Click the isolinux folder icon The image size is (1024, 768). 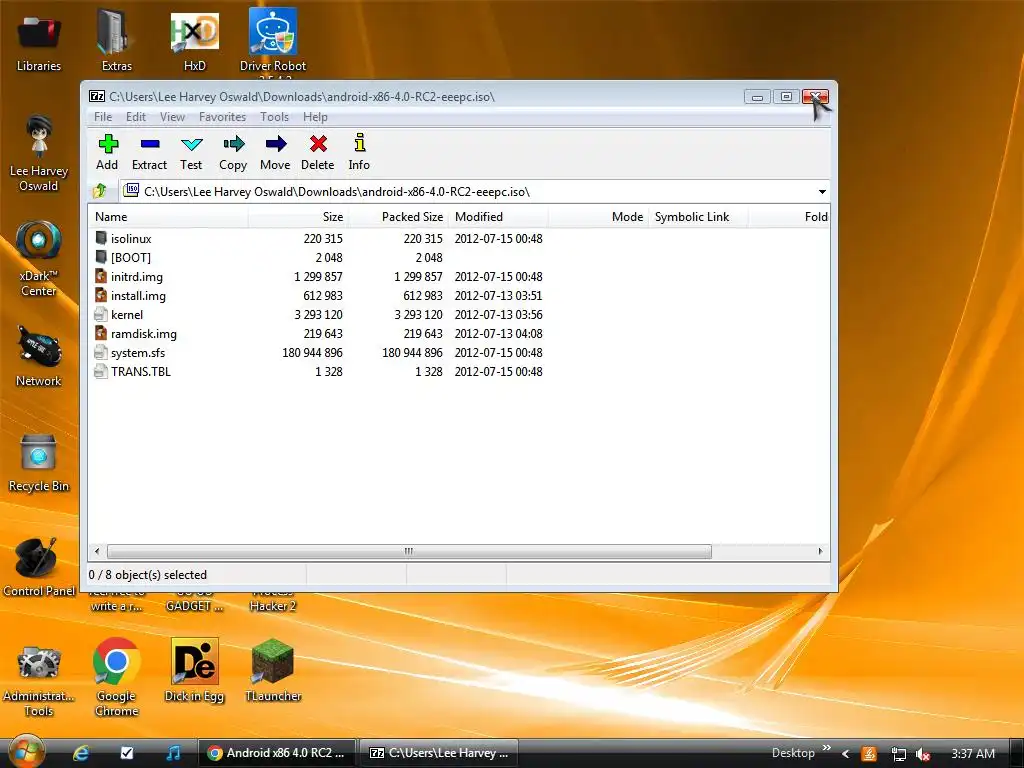tap(101, 238)
